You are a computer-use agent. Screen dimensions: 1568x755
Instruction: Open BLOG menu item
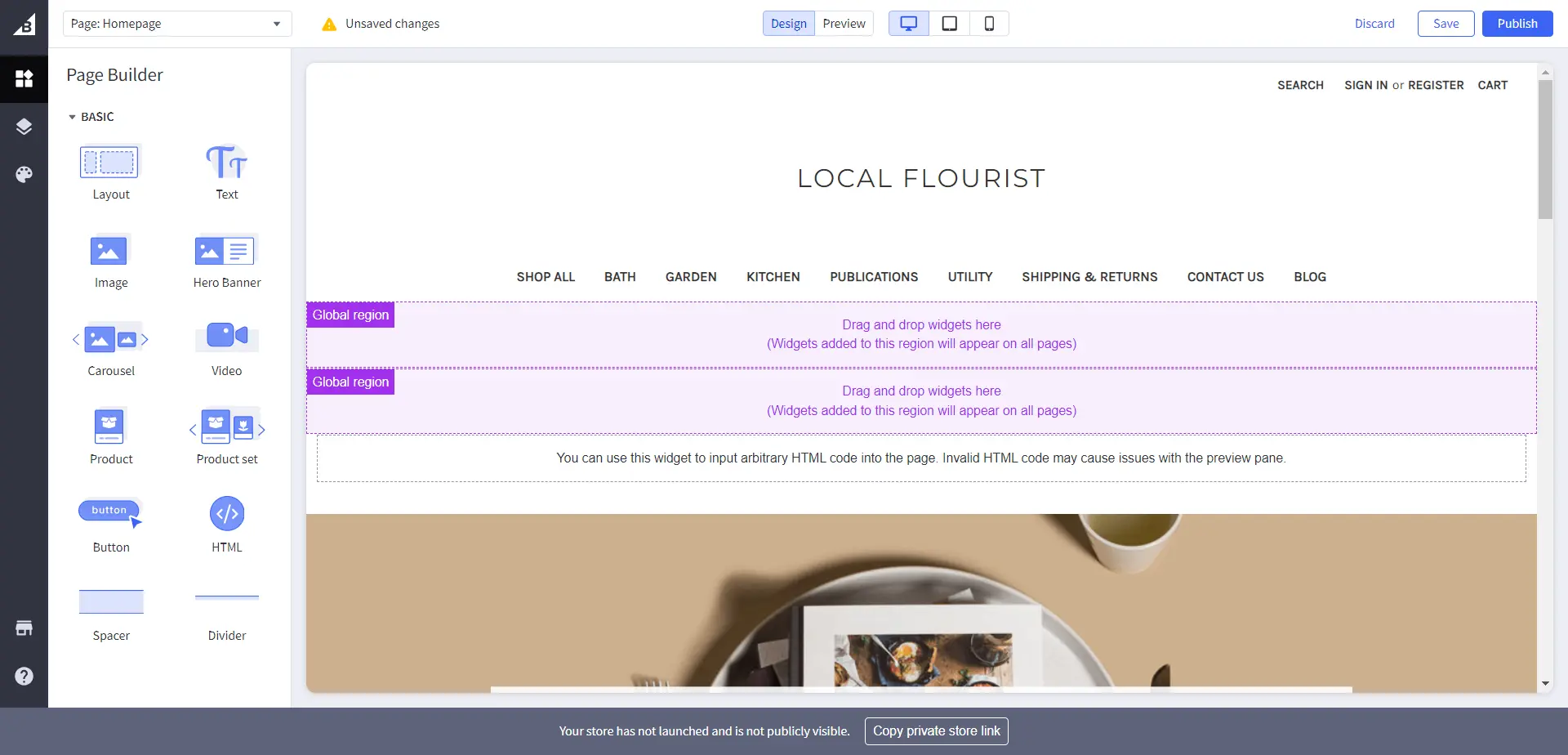(1310, 277)
